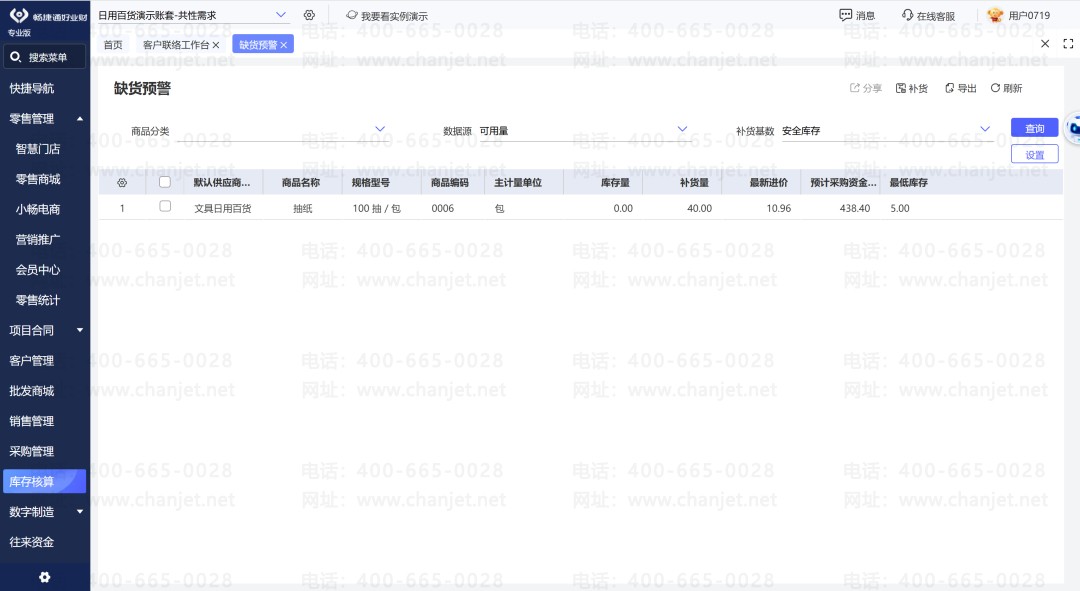Screen dimensions: 1080x591
Task: Click the account settings gear icon
Action: [309, 14]
